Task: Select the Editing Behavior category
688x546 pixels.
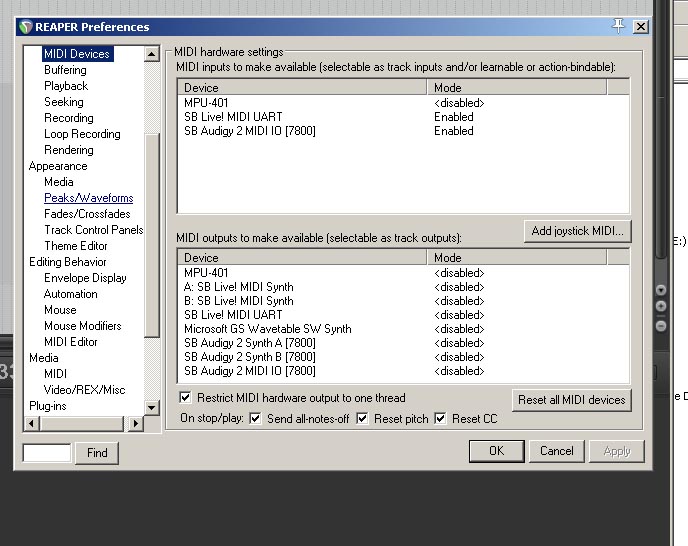Action: point(68,262)
